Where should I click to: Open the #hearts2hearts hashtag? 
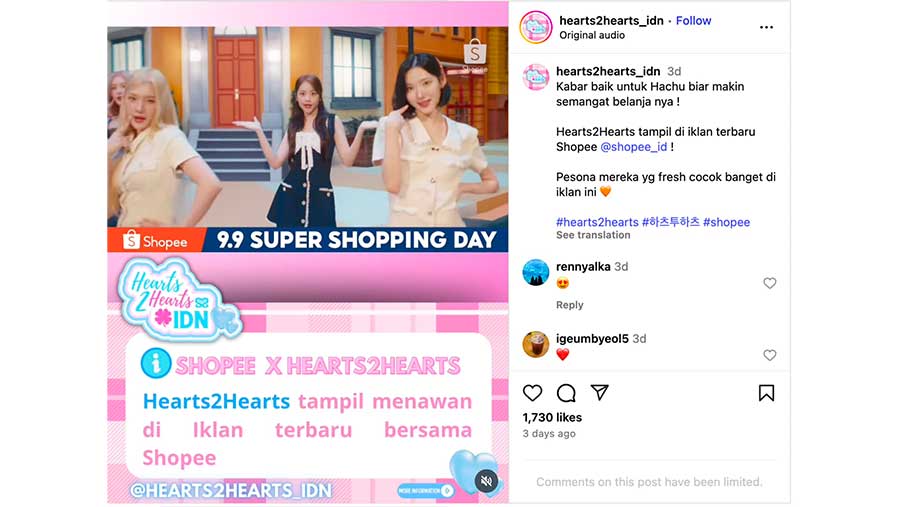pyautogui.click(x=597, y=222)
